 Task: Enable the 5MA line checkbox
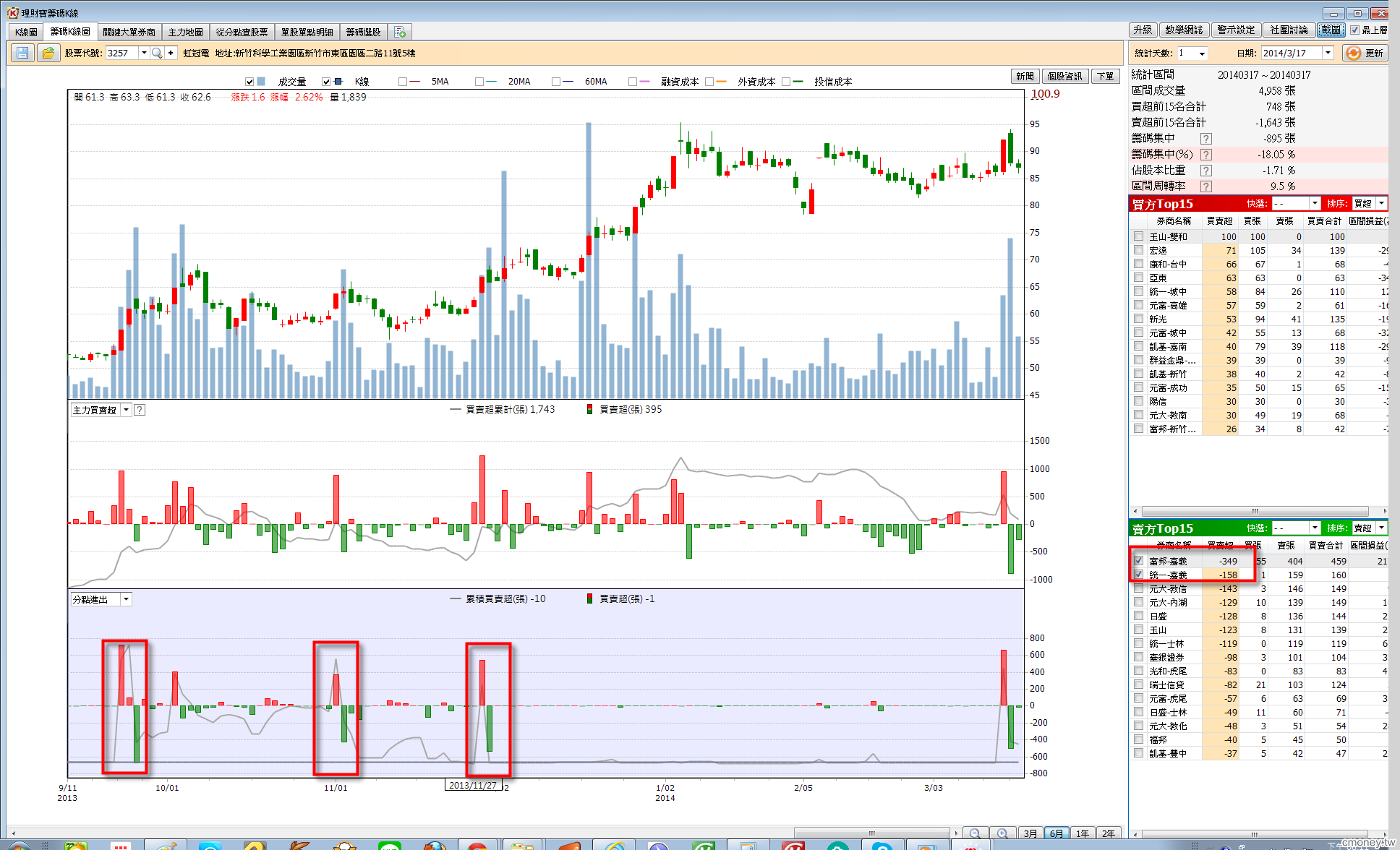[403, 82]
